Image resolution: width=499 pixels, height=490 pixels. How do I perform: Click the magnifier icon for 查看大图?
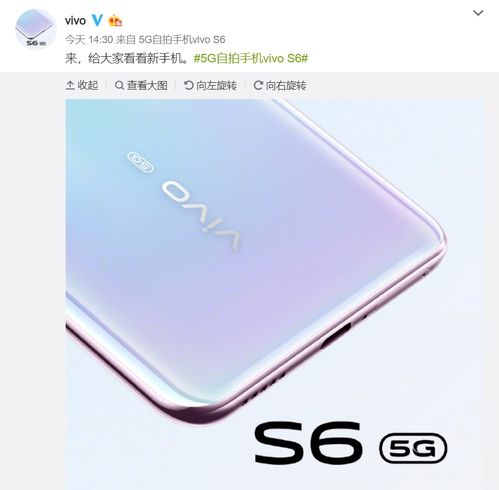[x=119, y=85]
